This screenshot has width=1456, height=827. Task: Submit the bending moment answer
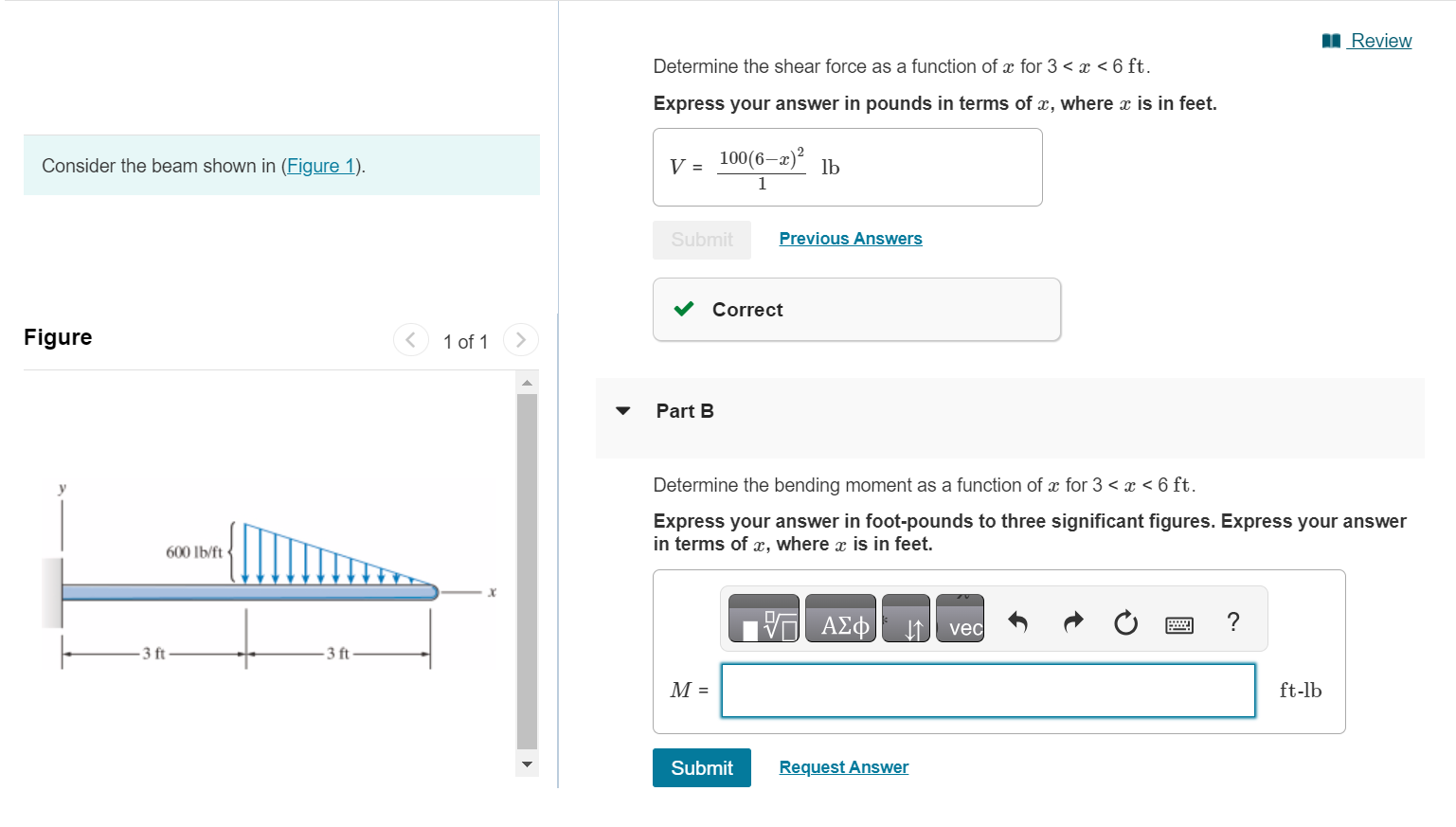(x=701, y=767)
